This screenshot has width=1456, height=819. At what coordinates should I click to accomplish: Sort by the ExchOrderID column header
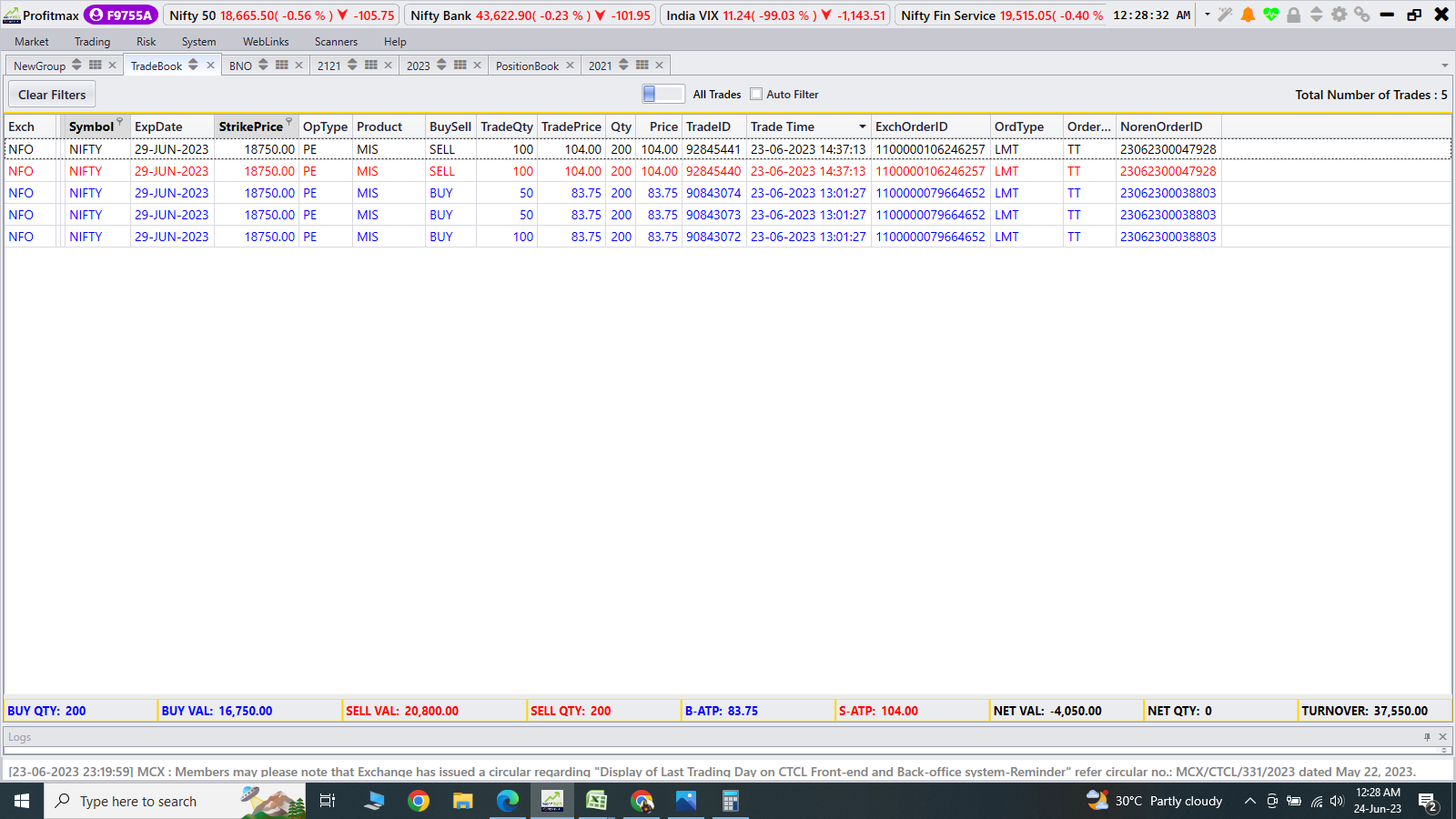pyautogui.click(x=930, y=126)
